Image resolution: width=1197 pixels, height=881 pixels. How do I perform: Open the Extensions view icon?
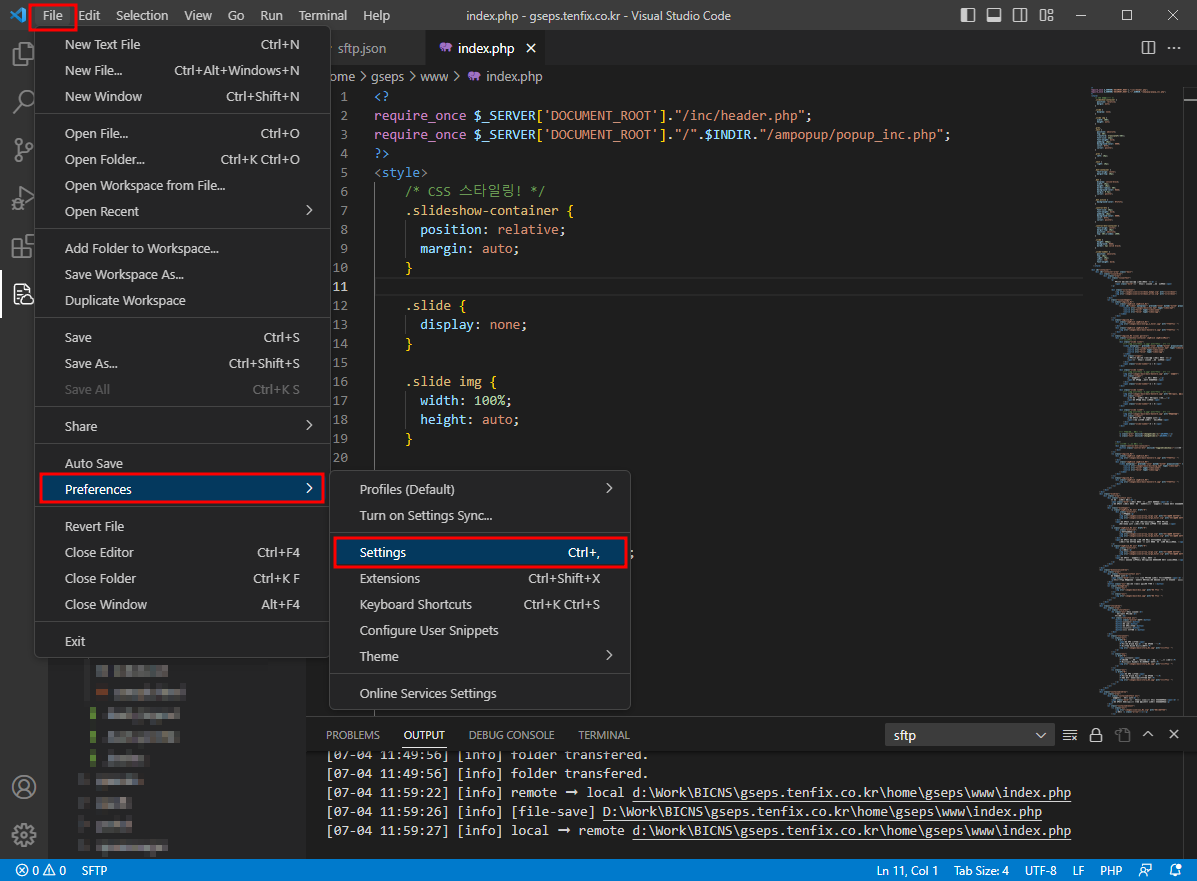pyautogui.click(x=23, y=246)
